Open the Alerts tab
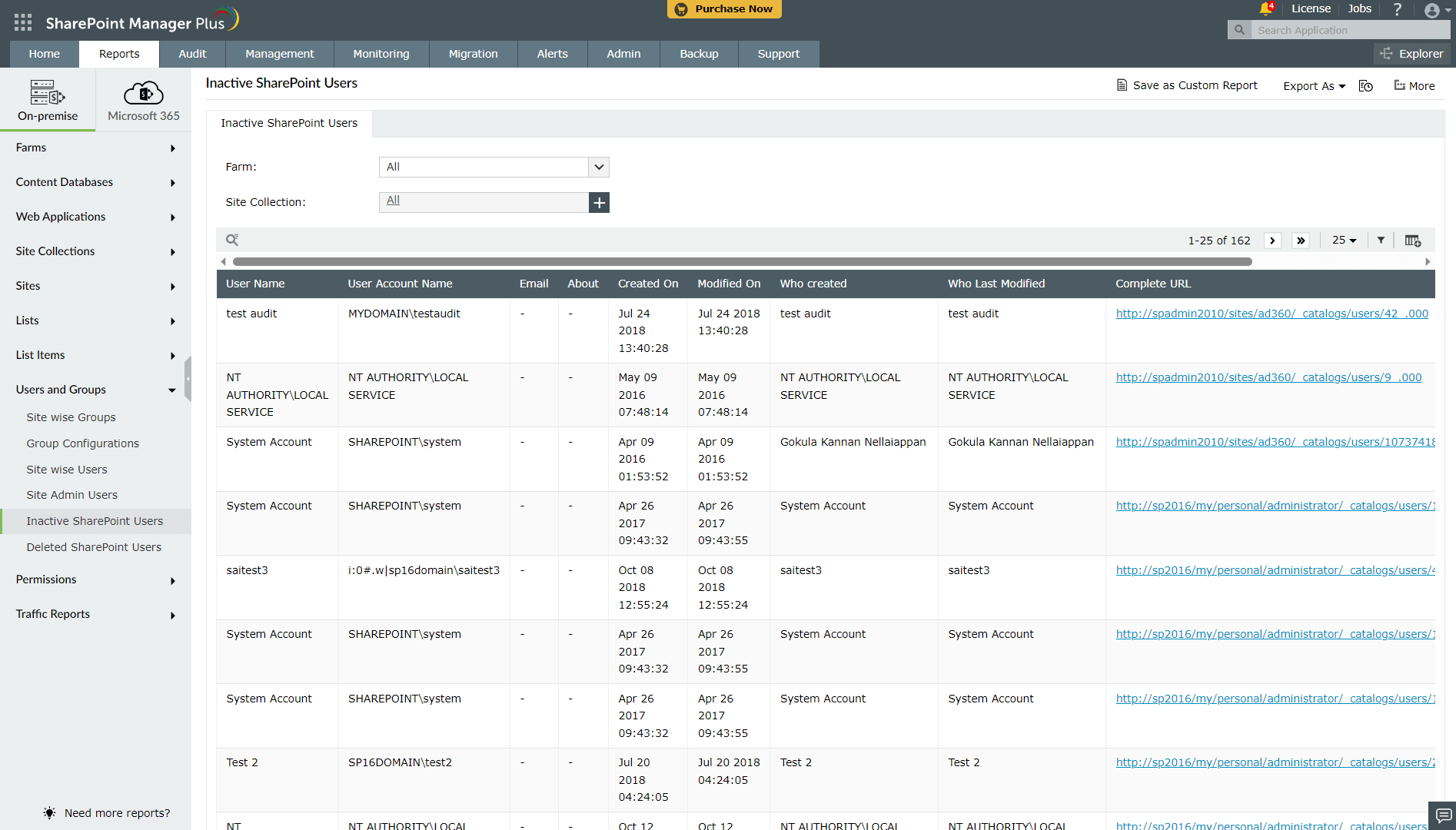 tap(552, 54)
